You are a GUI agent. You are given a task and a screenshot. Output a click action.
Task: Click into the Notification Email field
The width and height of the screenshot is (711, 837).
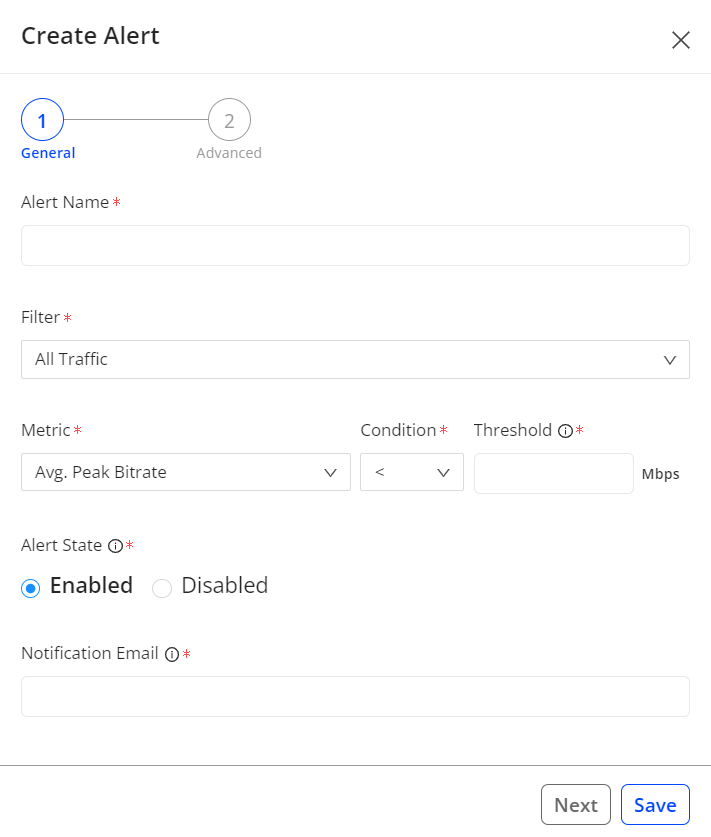[x=355, y=697]
